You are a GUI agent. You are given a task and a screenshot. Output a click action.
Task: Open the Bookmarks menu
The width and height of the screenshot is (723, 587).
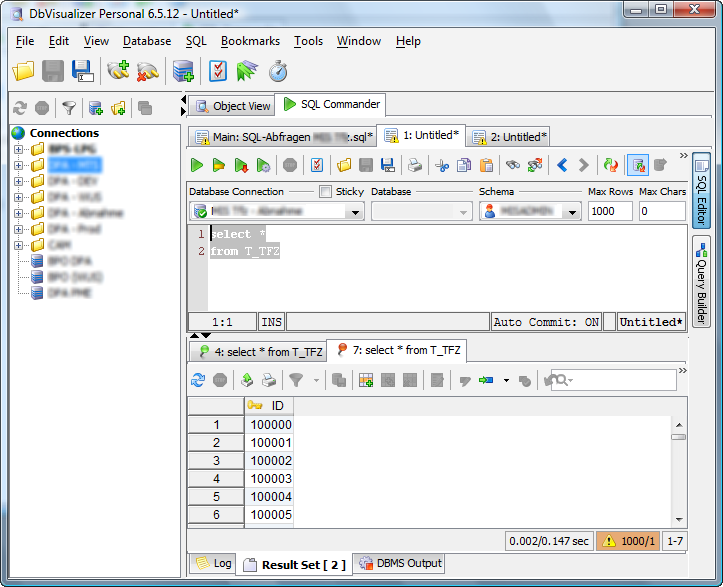[x=250, y=41]
